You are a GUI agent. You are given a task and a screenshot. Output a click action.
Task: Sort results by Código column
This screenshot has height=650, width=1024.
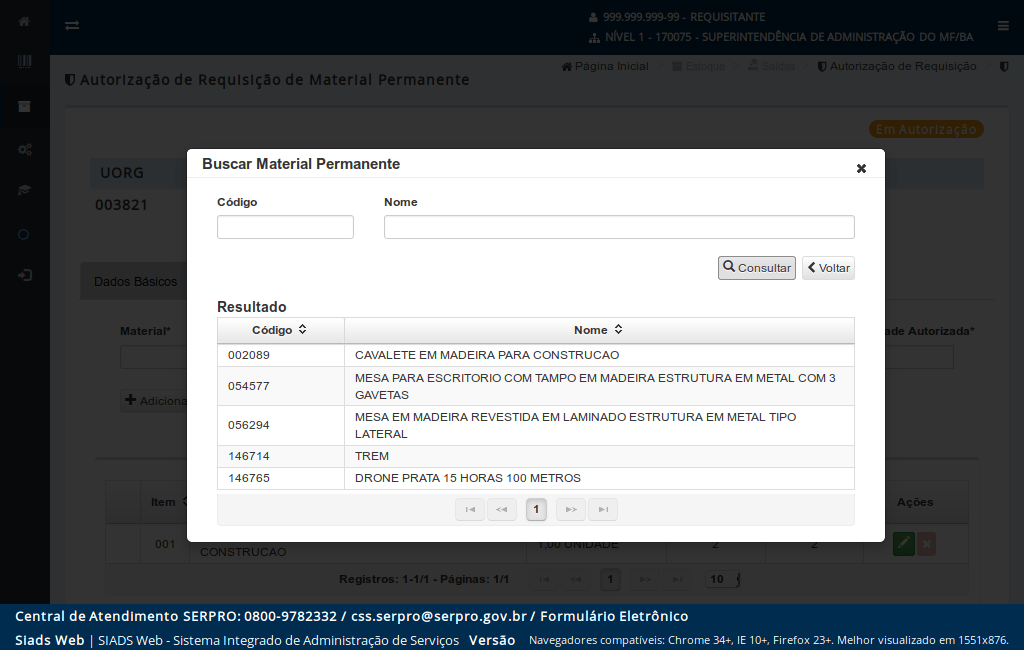(x=280, y=330)
